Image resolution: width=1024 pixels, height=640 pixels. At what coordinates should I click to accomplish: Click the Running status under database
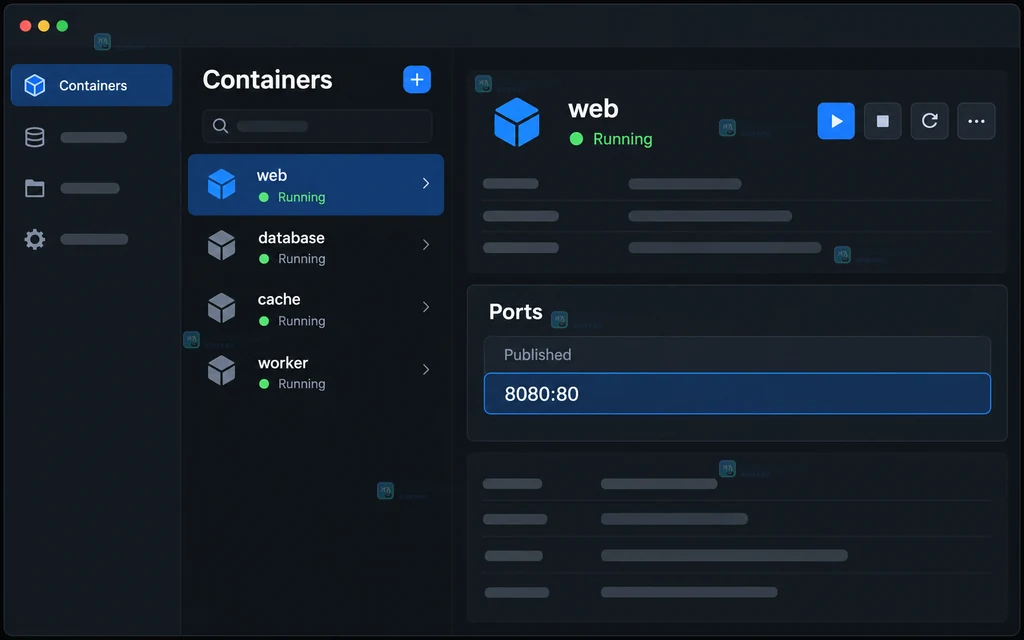pos(292,259)
